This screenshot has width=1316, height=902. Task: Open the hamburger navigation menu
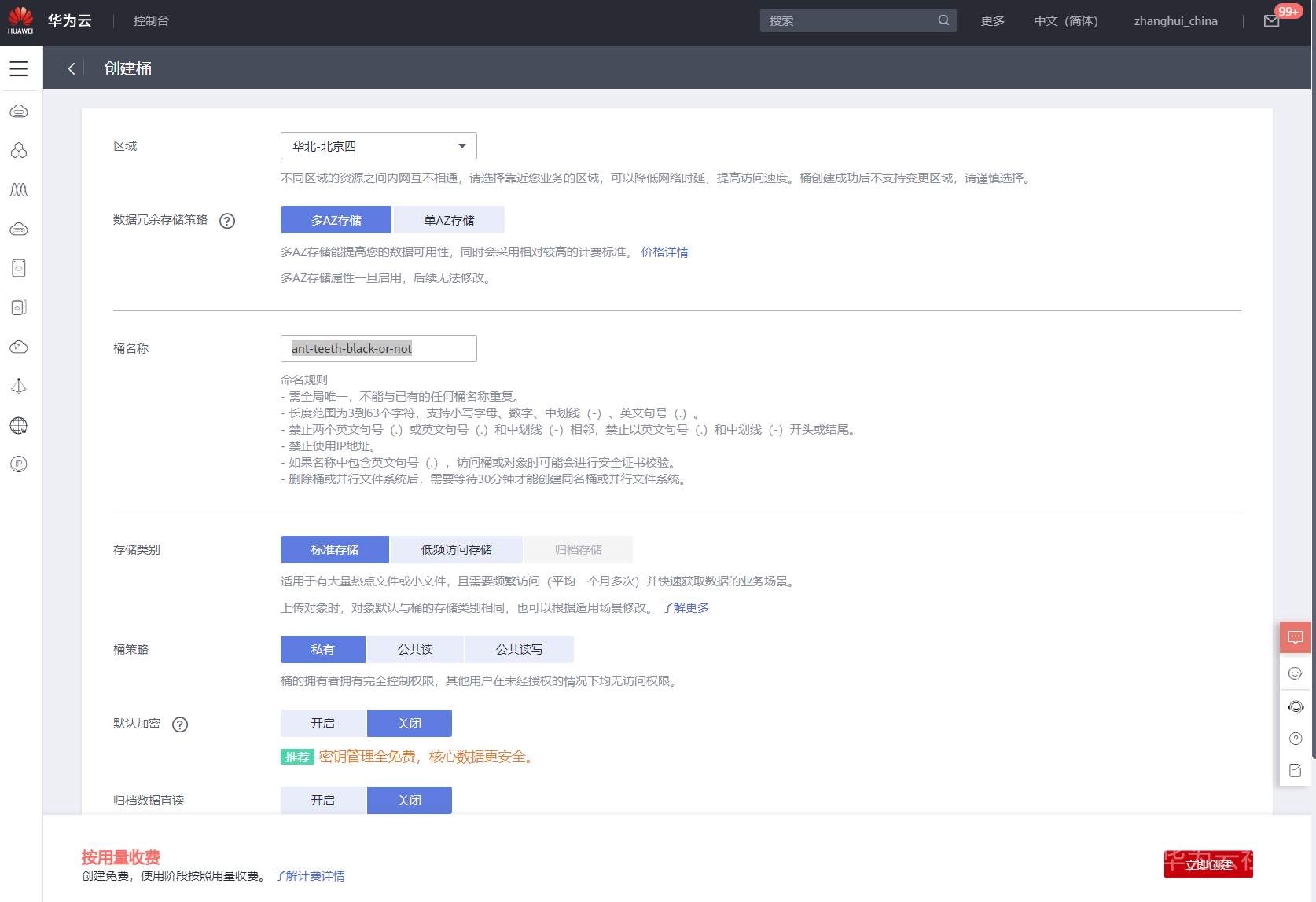coord(19,68)
